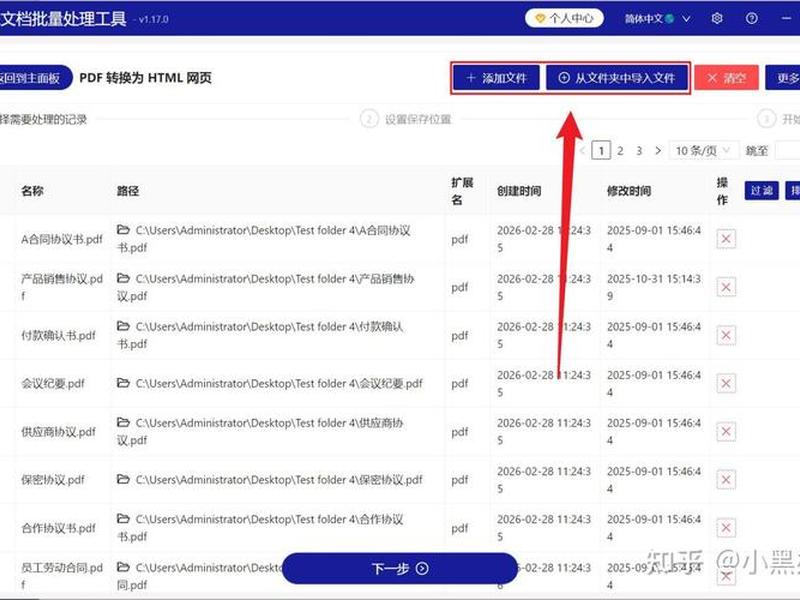Click the 扩展名 column header
The image size is (800, 600).
tap(462, 191)
